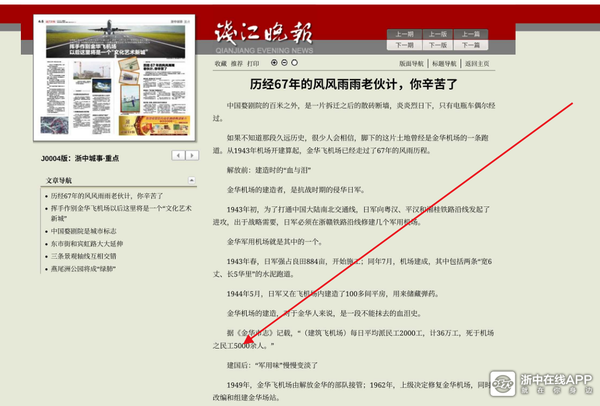Image resolution: width=600 pixels, height=406 pixels.
Task: Click 返回主页 to return home
Action: pos(477,64)
